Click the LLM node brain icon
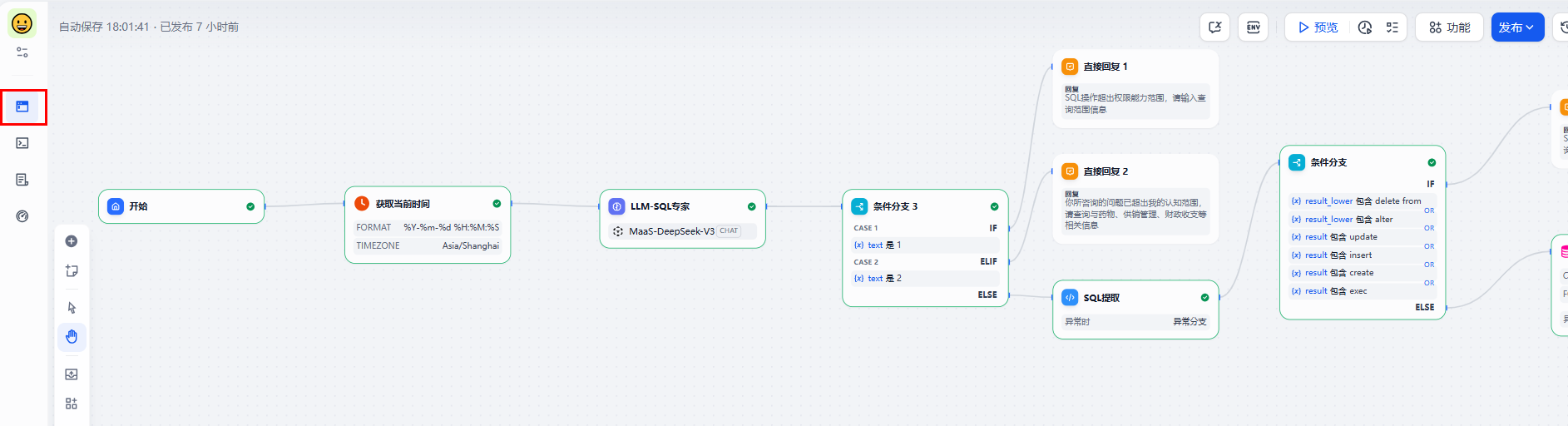1568x426 pixels. (x=617, y=206)
